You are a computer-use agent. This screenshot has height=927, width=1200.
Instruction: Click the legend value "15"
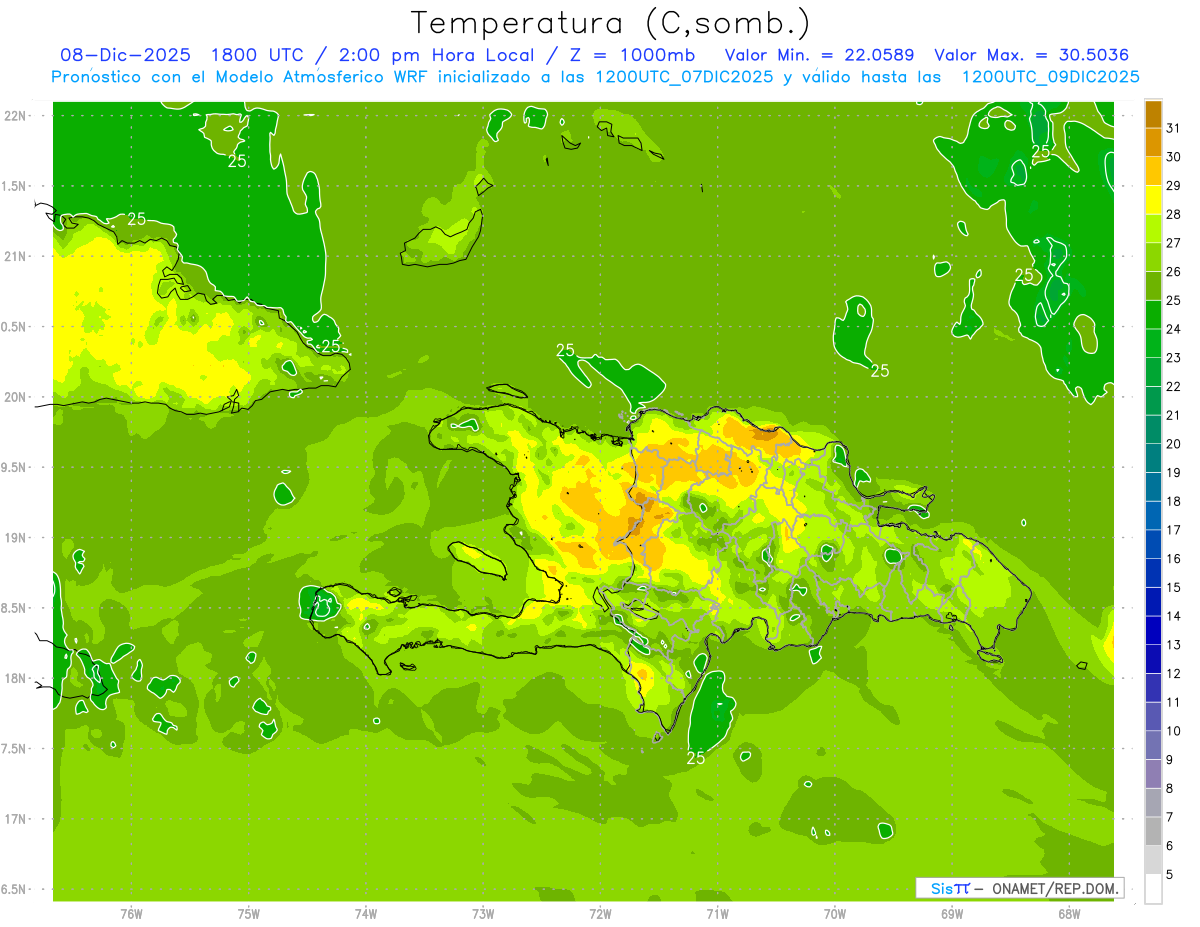click(1173, 587)
